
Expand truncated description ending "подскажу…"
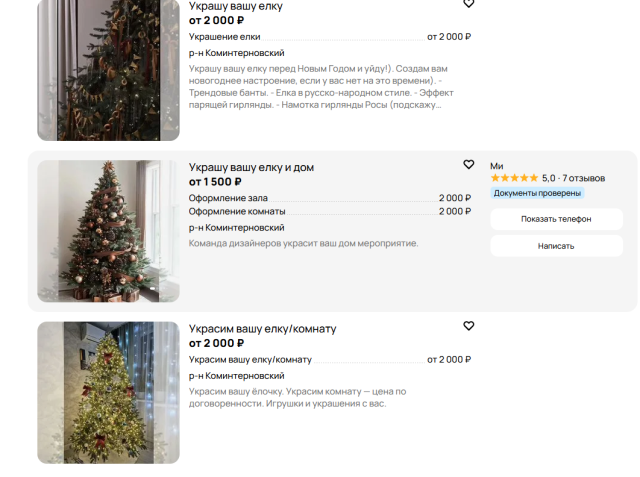tap(321, 87)
